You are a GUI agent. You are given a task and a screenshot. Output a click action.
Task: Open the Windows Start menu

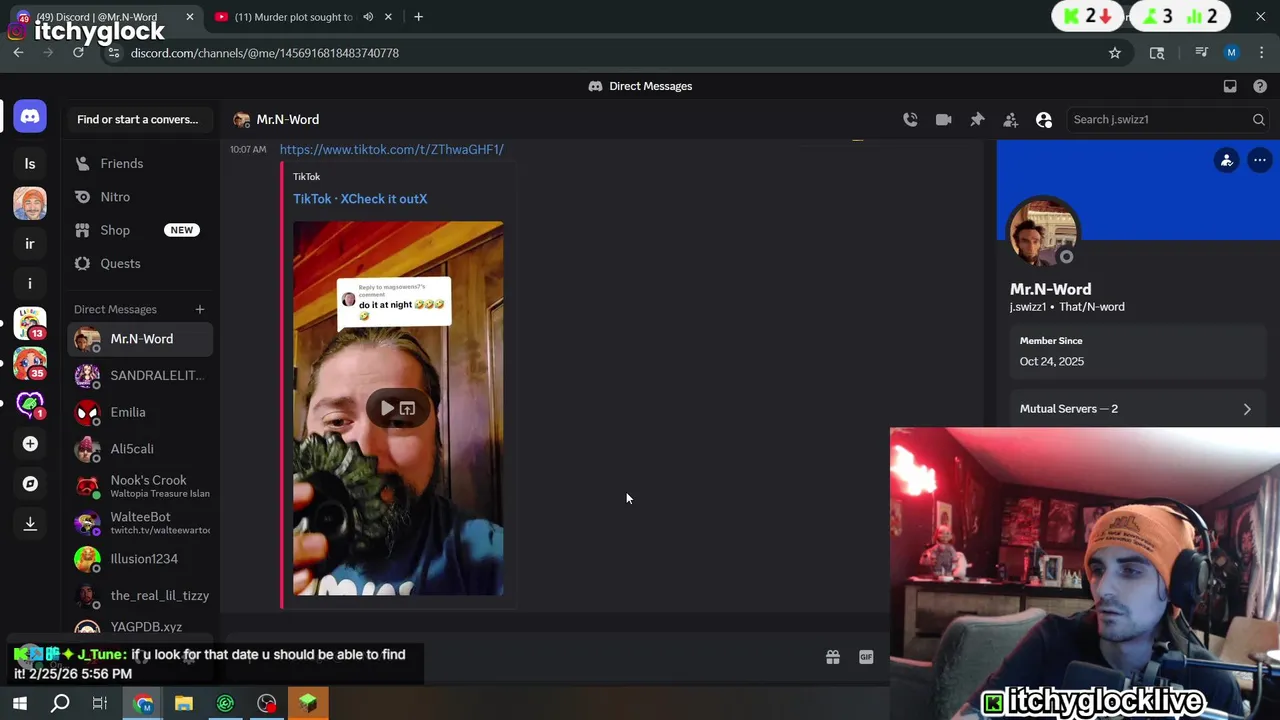pos(20,704)
